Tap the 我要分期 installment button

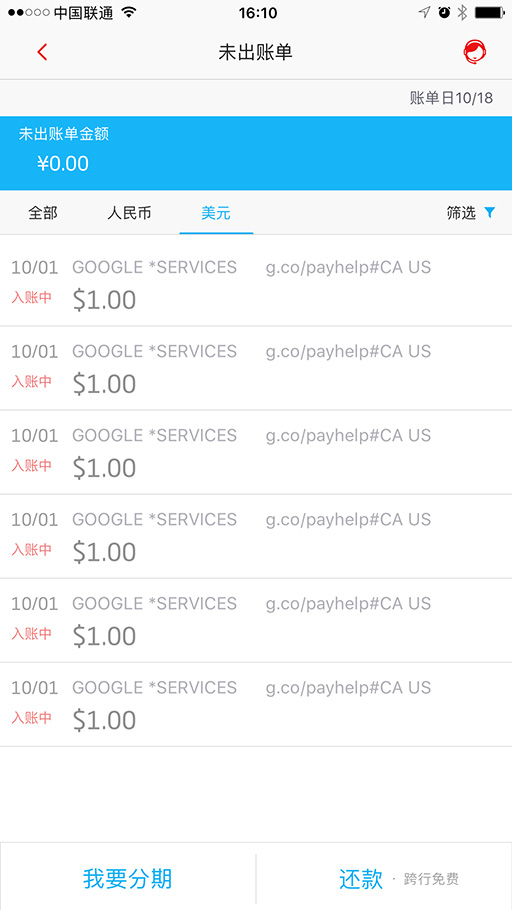(128, 879)
